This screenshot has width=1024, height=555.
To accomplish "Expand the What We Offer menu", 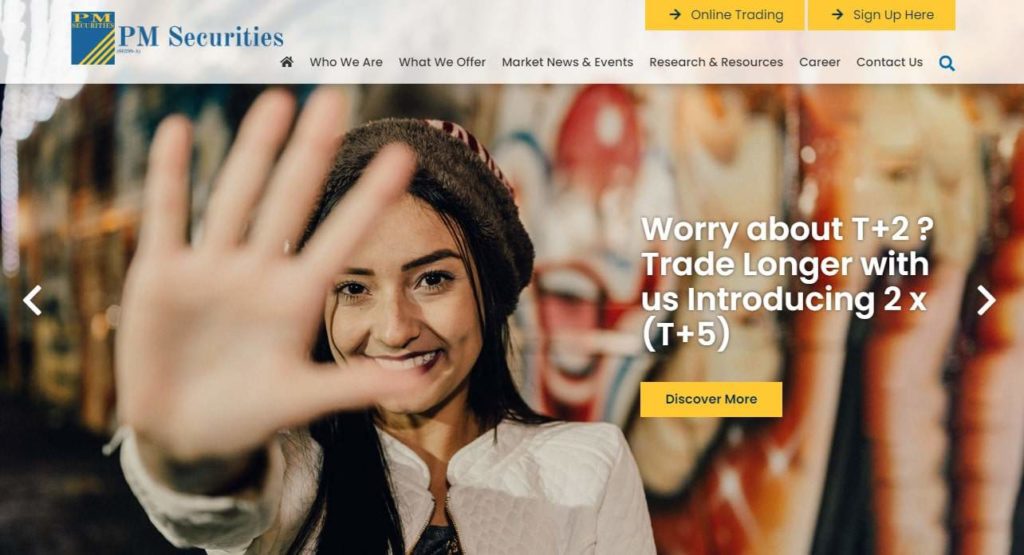I will pos(442,62).
